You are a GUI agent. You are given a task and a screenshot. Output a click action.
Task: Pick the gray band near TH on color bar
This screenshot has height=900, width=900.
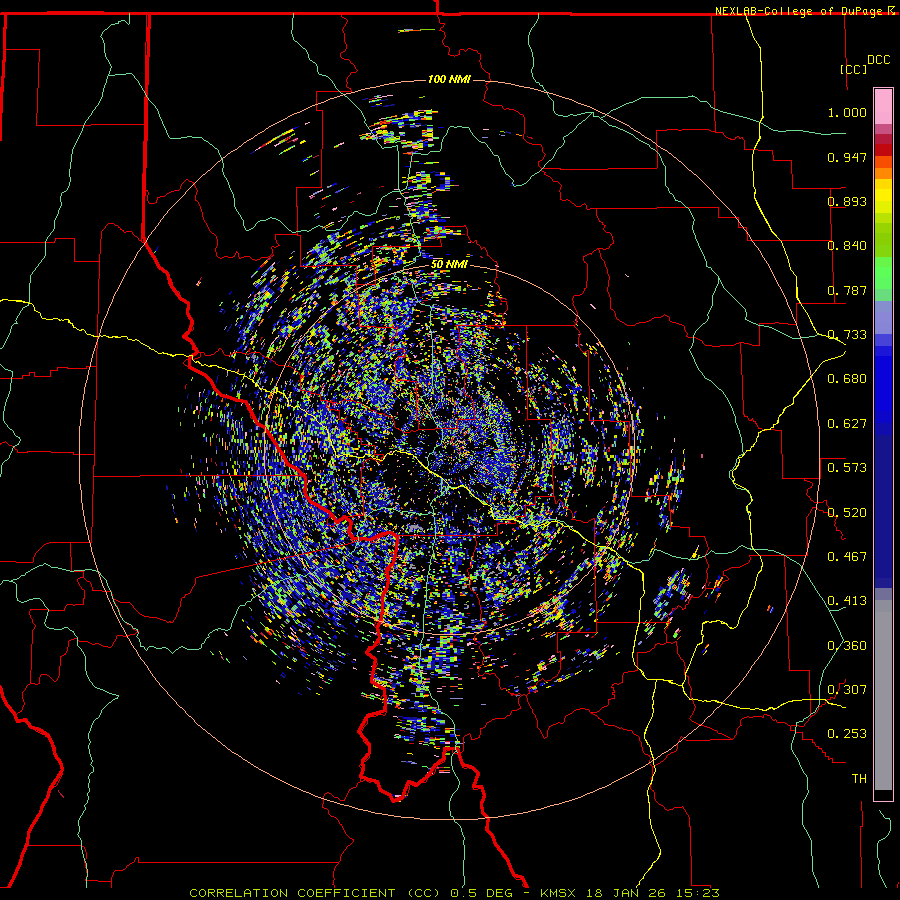883,696
